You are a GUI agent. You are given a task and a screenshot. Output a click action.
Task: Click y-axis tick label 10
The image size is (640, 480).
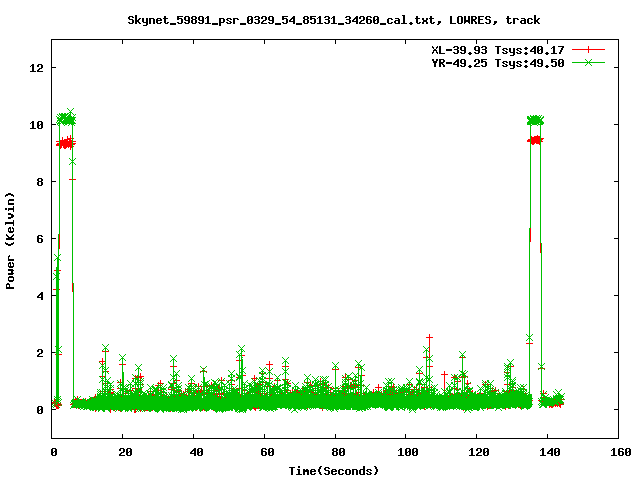[x=36, y=125]
